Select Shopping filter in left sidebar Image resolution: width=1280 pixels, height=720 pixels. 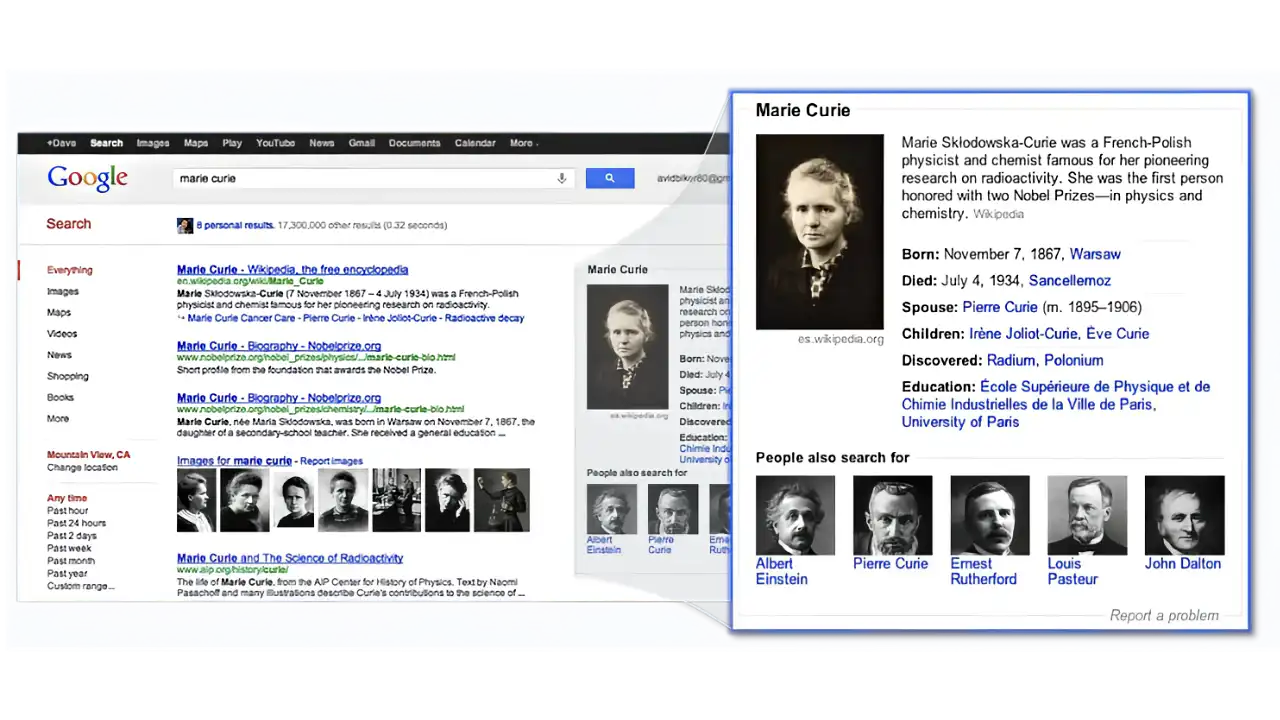[68, 376]
